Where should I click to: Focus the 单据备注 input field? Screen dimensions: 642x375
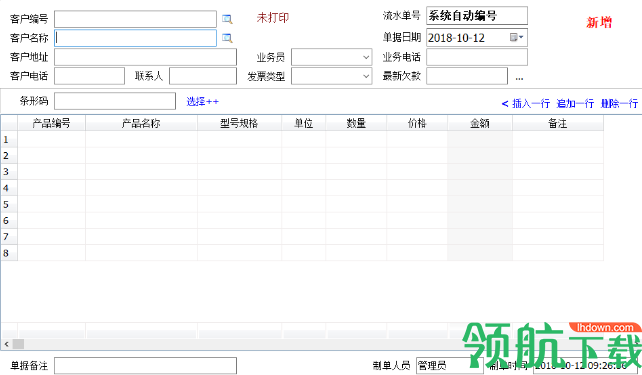tap(145, 366)
